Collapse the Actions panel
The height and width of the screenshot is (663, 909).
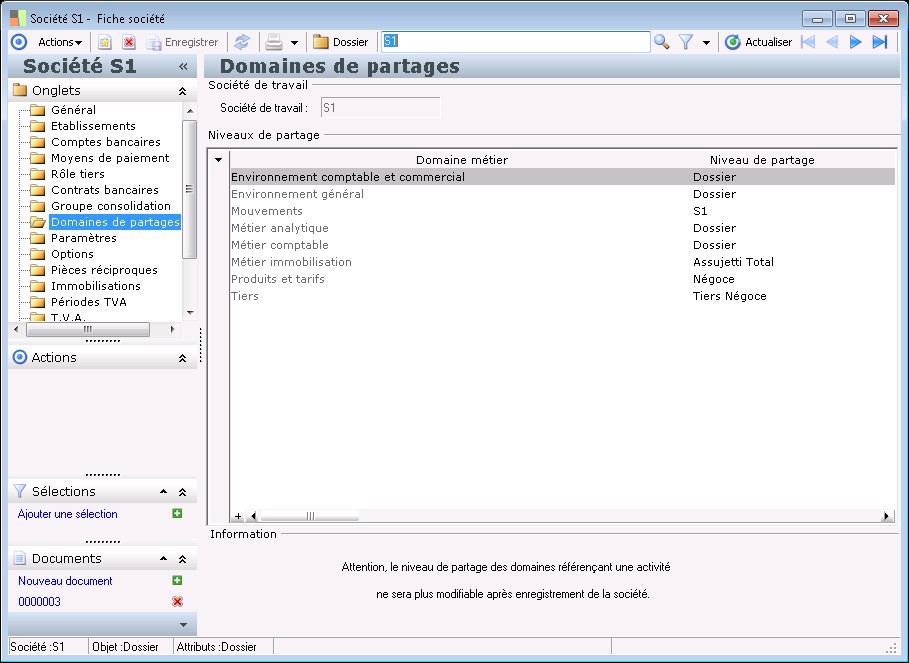tap(182, 358)
